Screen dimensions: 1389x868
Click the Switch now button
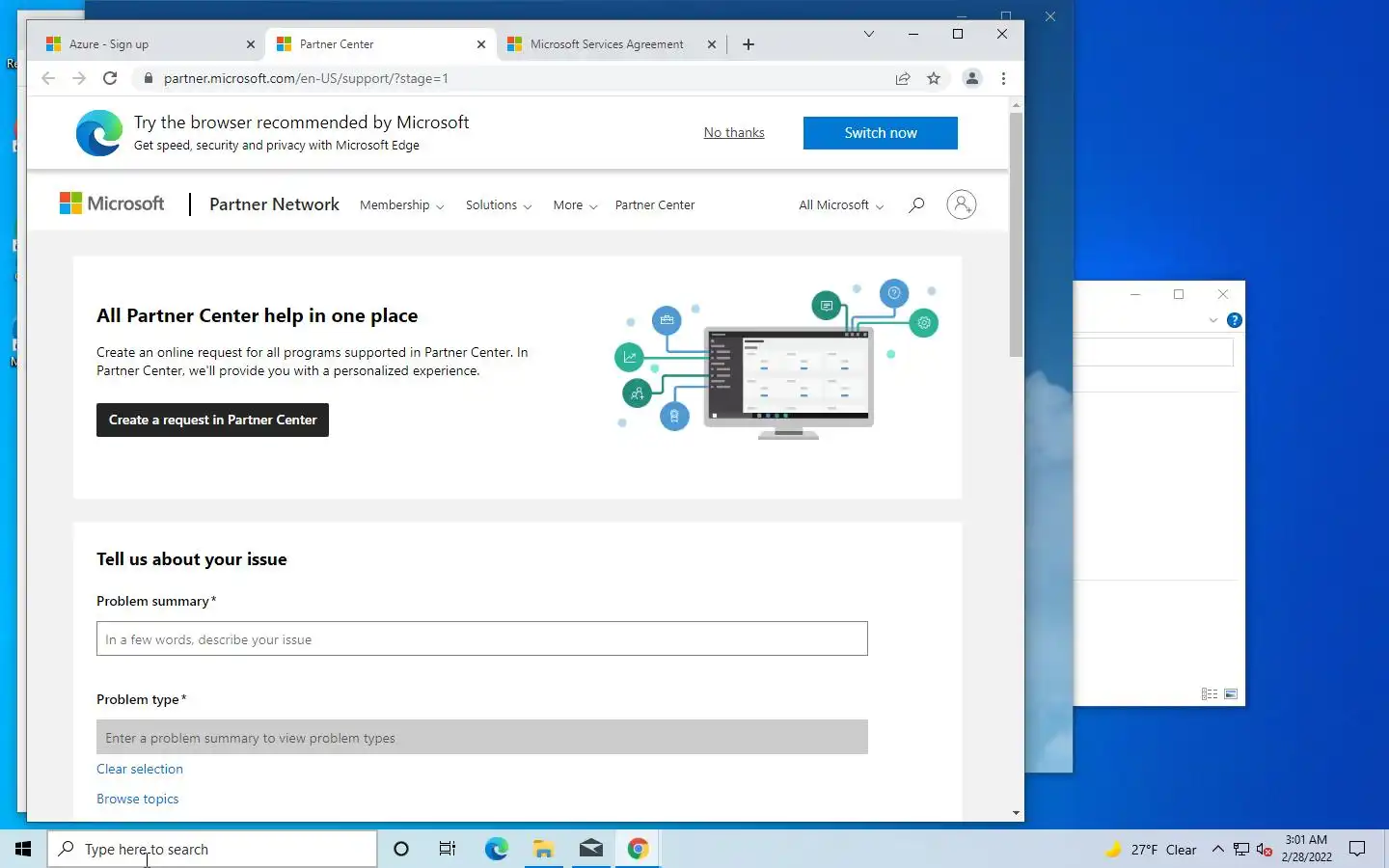point(881,133)
